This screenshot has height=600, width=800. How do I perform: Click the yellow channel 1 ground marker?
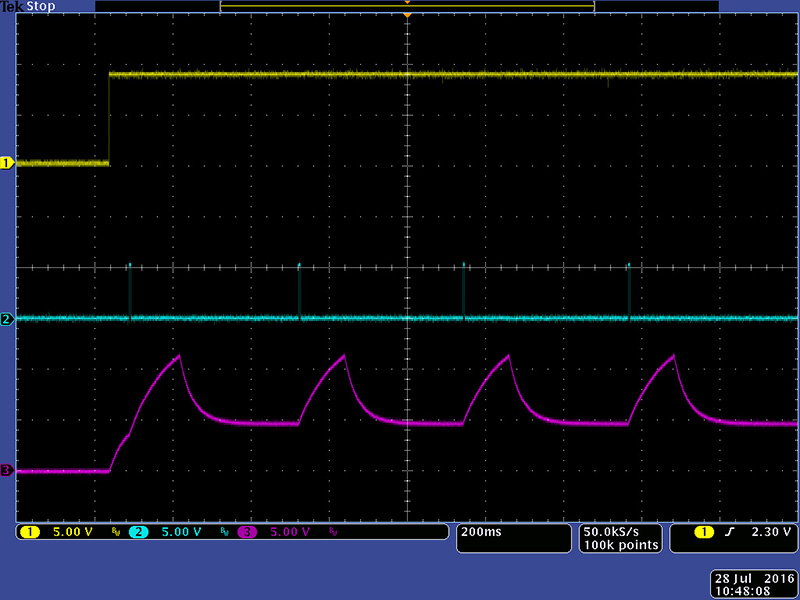(7, 163)
